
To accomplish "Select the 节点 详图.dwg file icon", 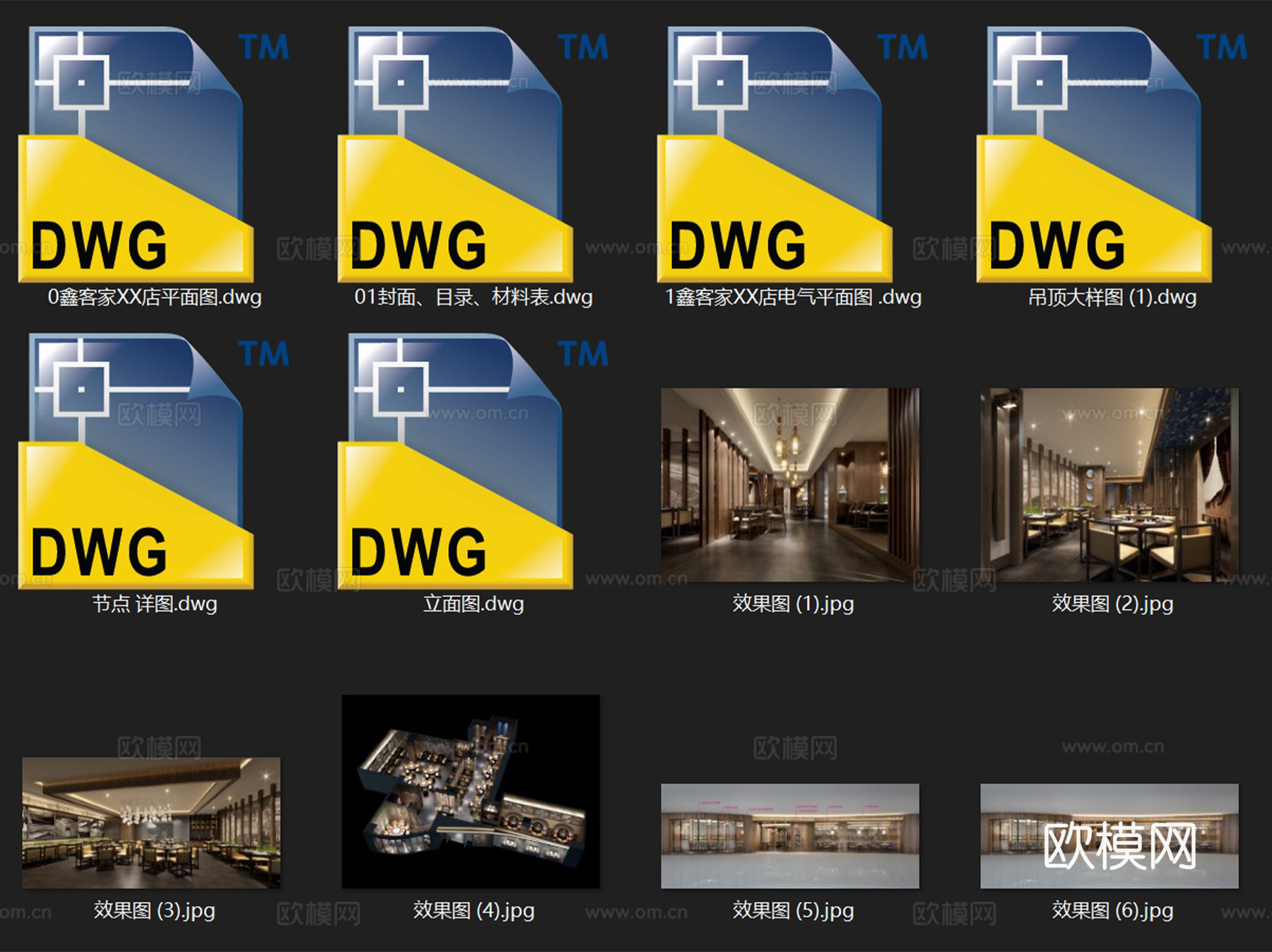I will (136, 461).
